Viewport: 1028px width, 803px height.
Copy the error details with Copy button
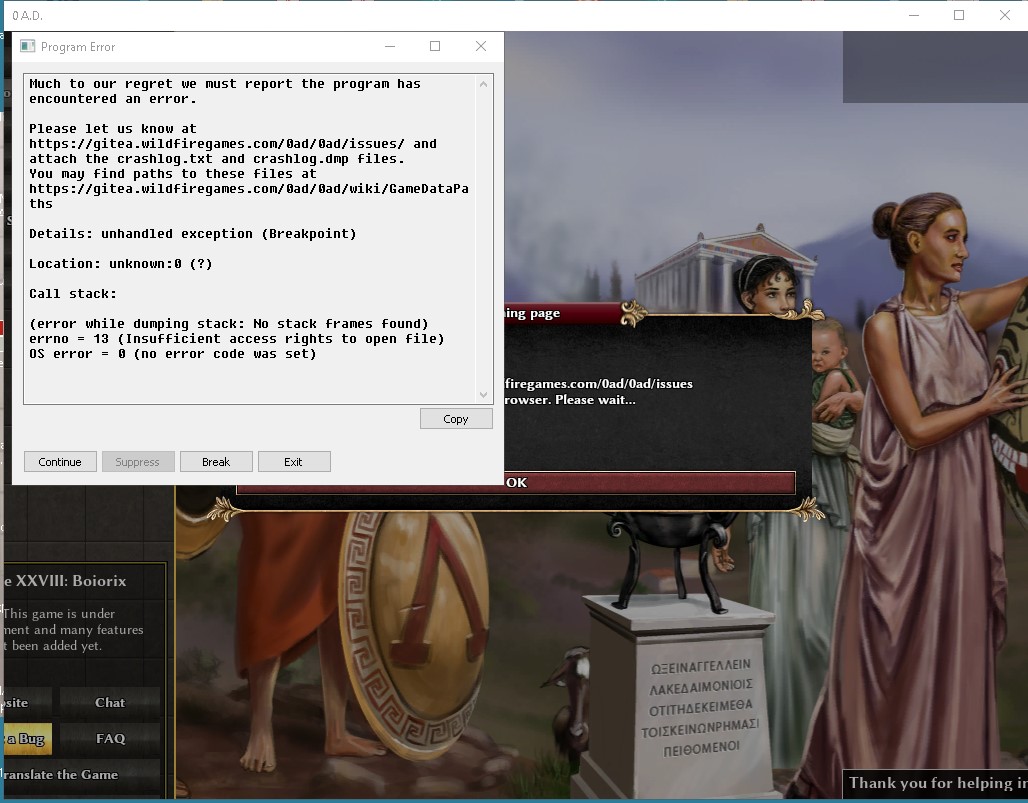pyautogui.click(x=456, y=419)
